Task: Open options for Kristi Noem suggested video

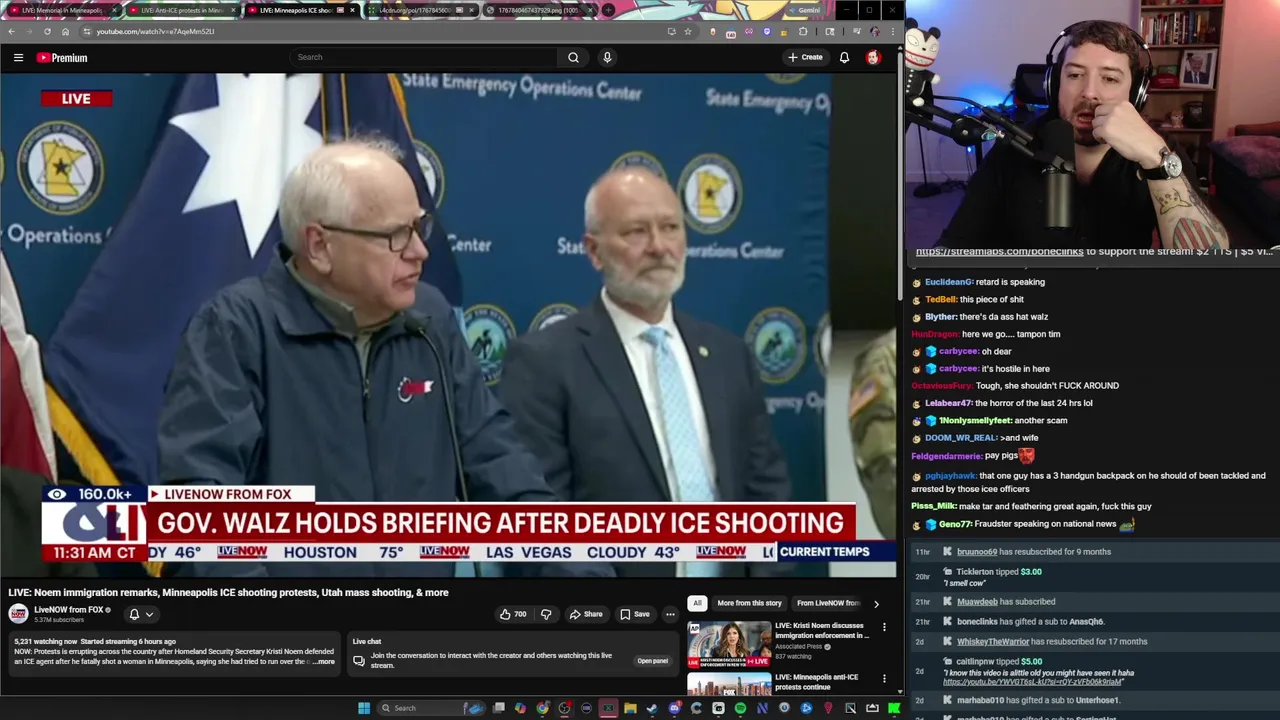Action: point(884,627)
